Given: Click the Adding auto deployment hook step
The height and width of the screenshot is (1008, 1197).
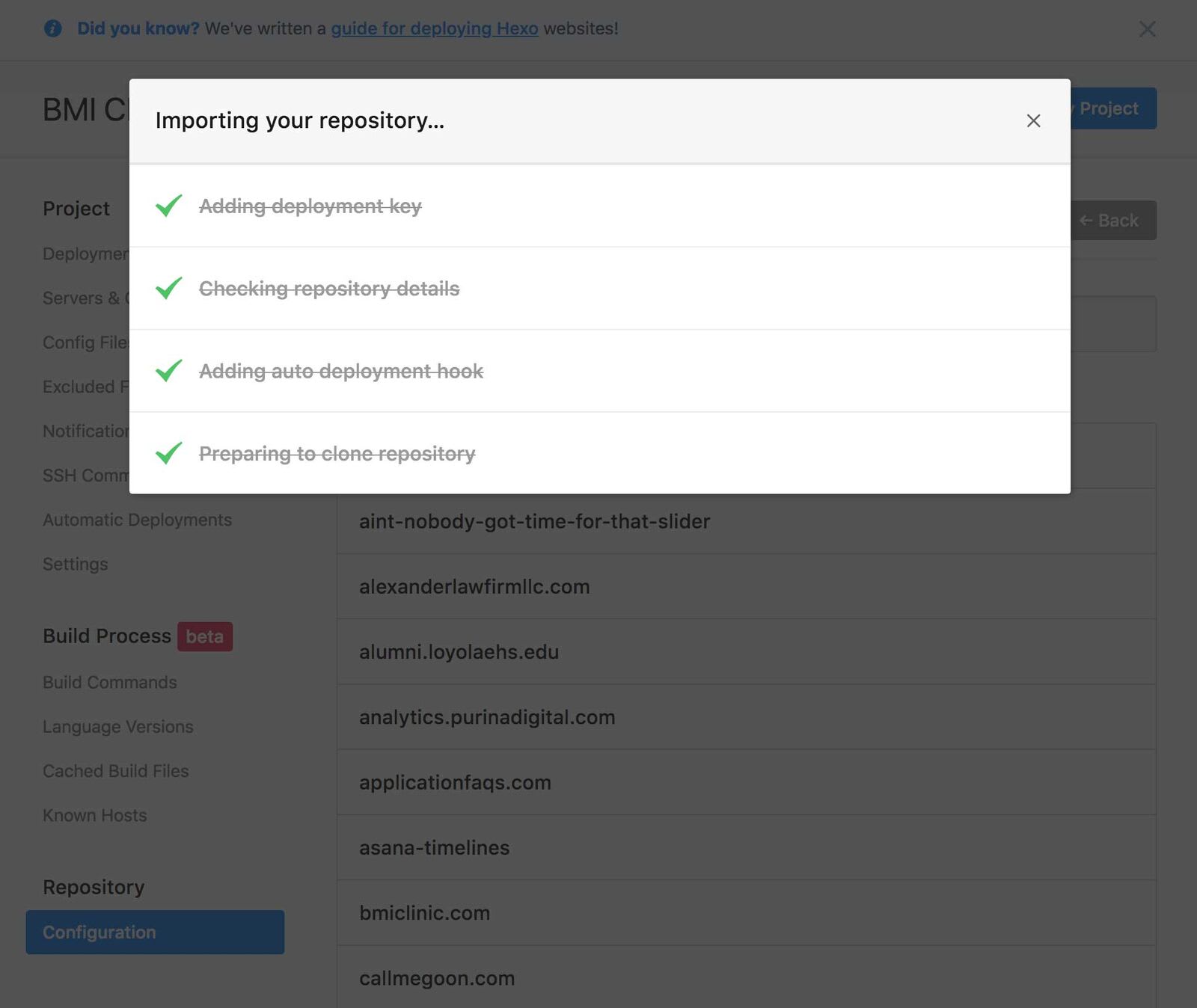Looking at the screenshot, I should click(x=341, y=371).
